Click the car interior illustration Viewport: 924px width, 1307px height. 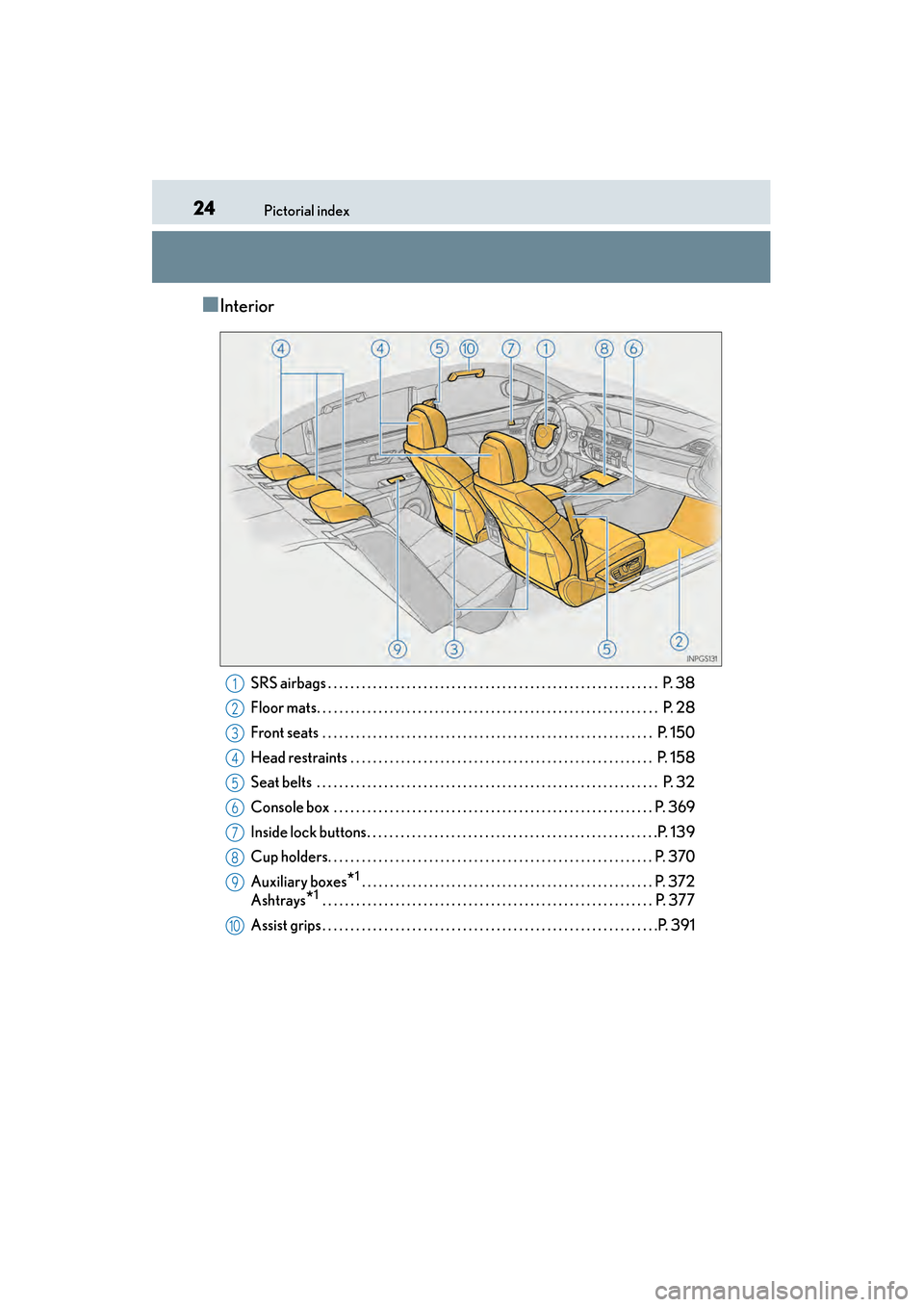pyautogui.click(x=471, y=499)
